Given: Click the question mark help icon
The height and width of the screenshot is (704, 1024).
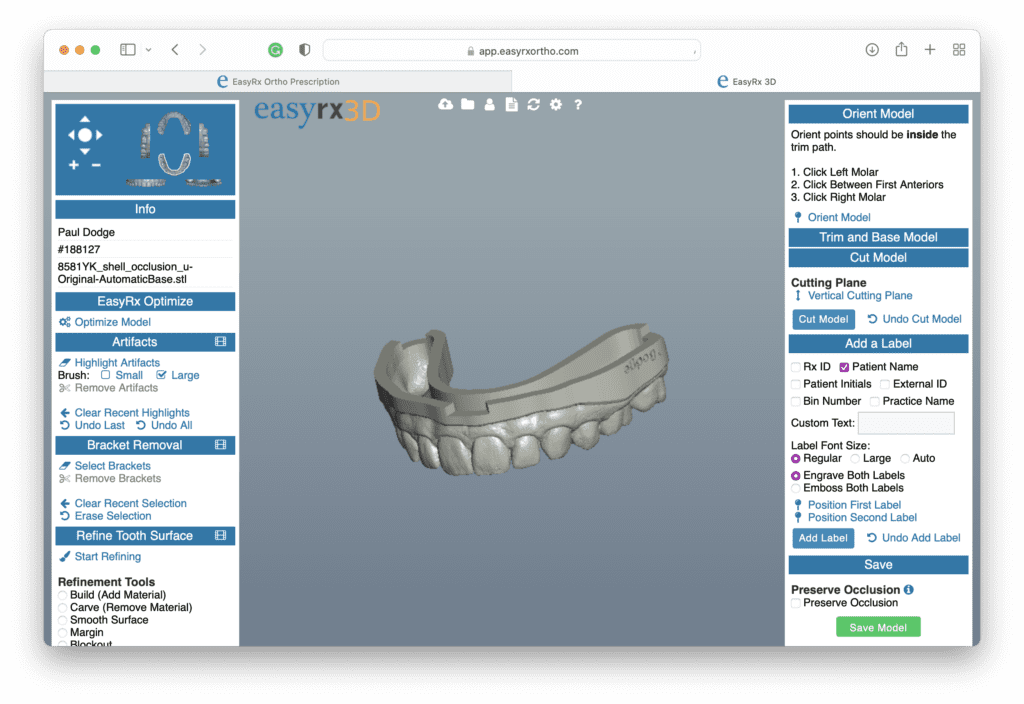Looking at the screenshot, I should point(578,104).
